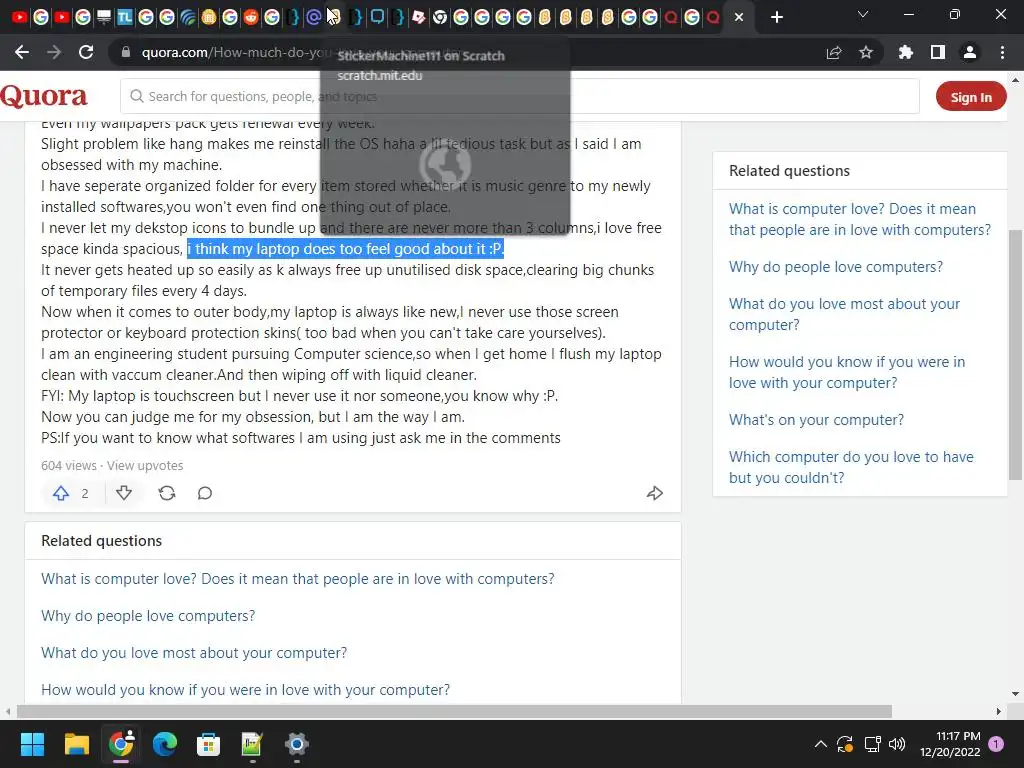
Task: Open the Chrome extensions puzzle icon
Action: [x=906, y=52]
